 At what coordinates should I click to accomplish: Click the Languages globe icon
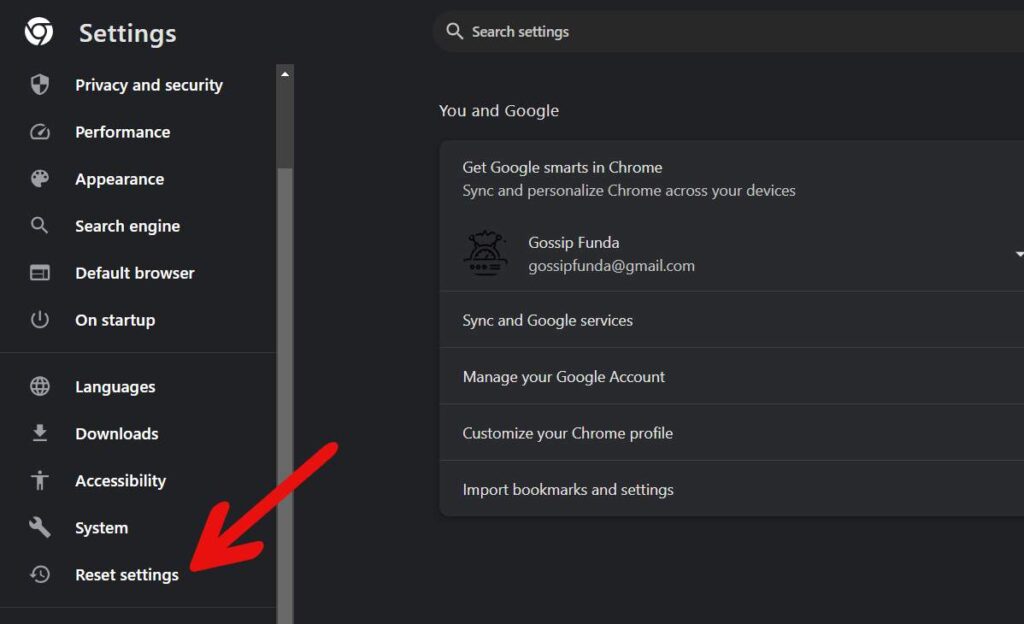[40, 386]
